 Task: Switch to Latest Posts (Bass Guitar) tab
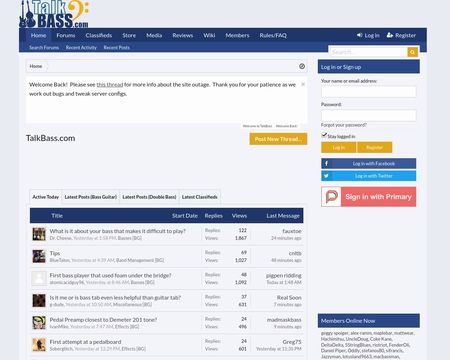(x=91, y=197)
